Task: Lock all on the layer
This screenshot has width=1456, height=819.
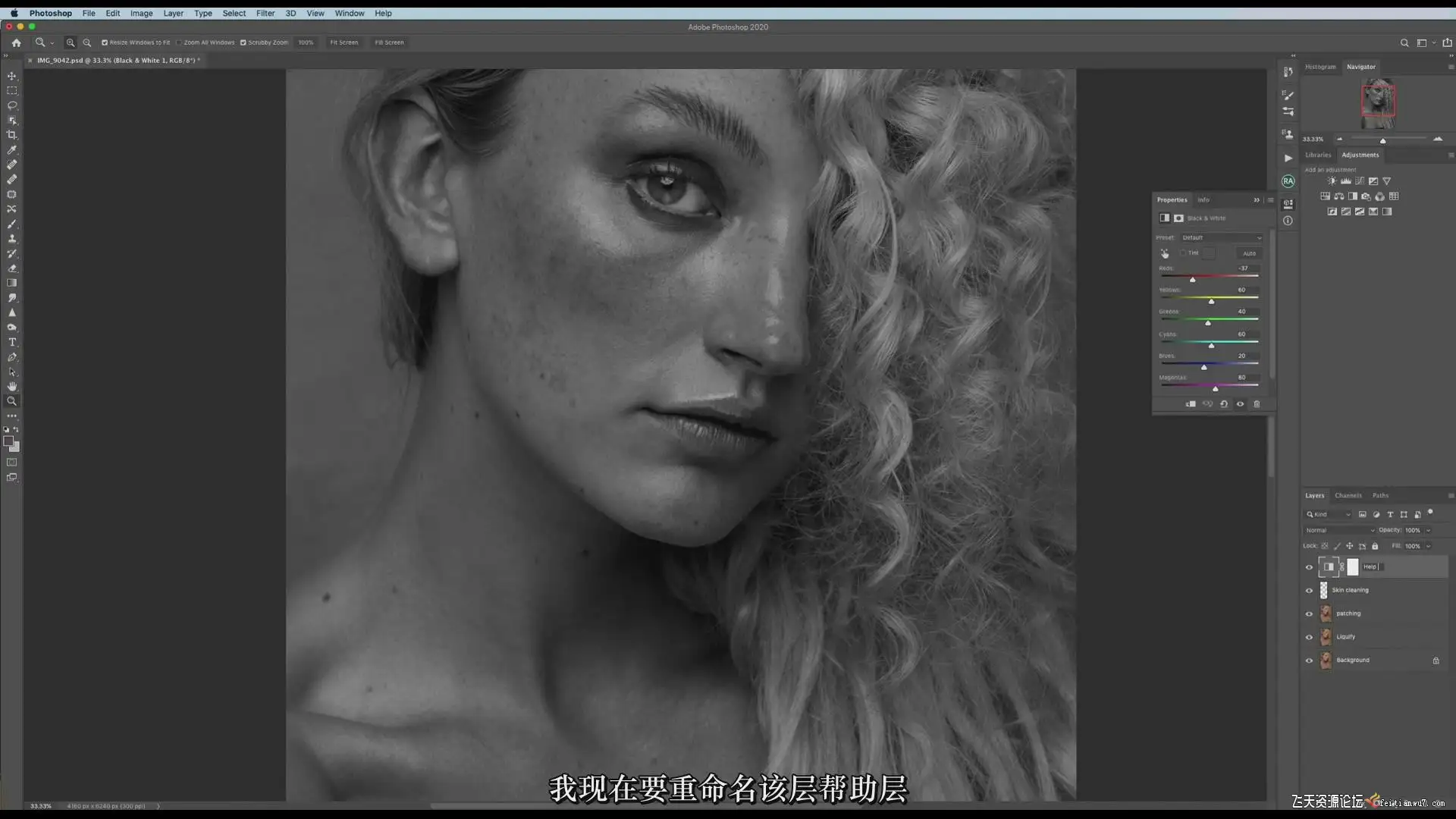Action: coord(1375,546)
